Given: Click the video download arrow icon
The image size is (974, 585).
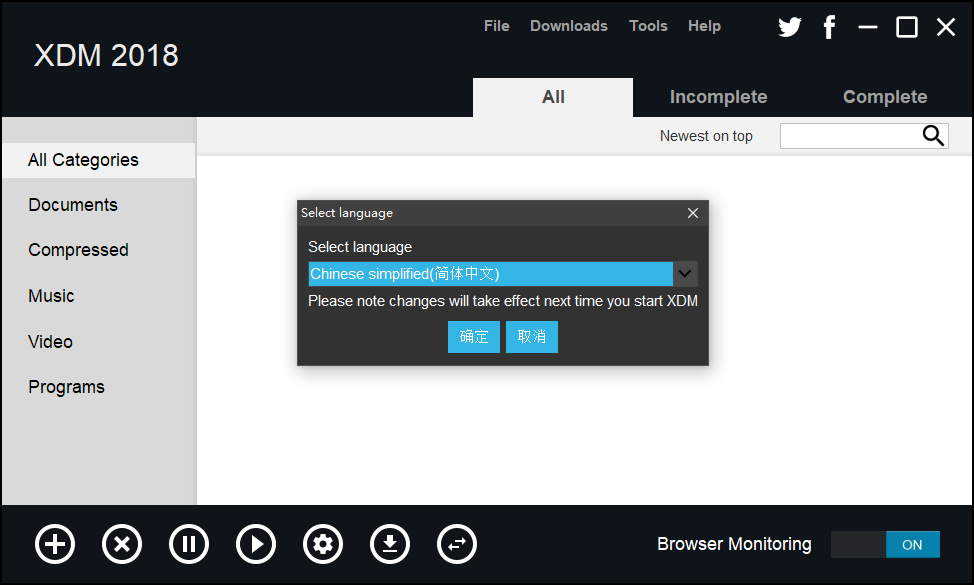Looking at the screenshot, I should pos(390,544).
